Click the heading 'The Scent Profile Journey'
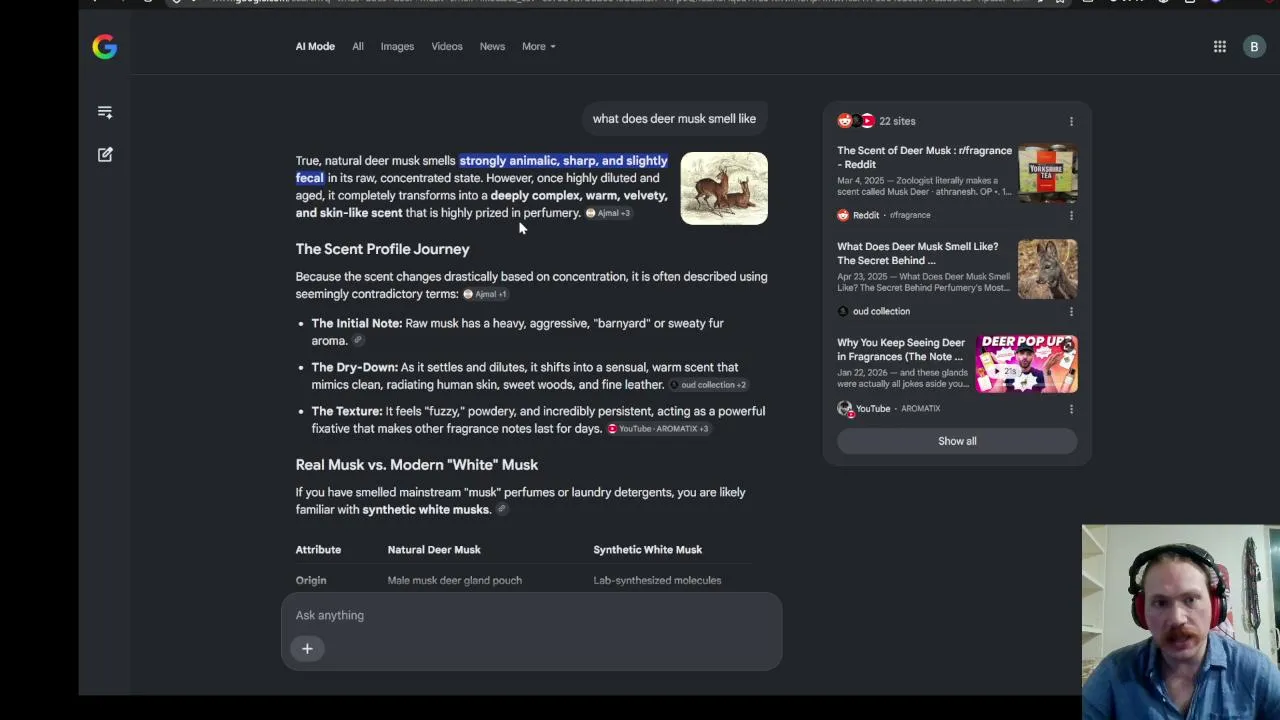This screenshot has width=1280, height=720. click(382, 249)
